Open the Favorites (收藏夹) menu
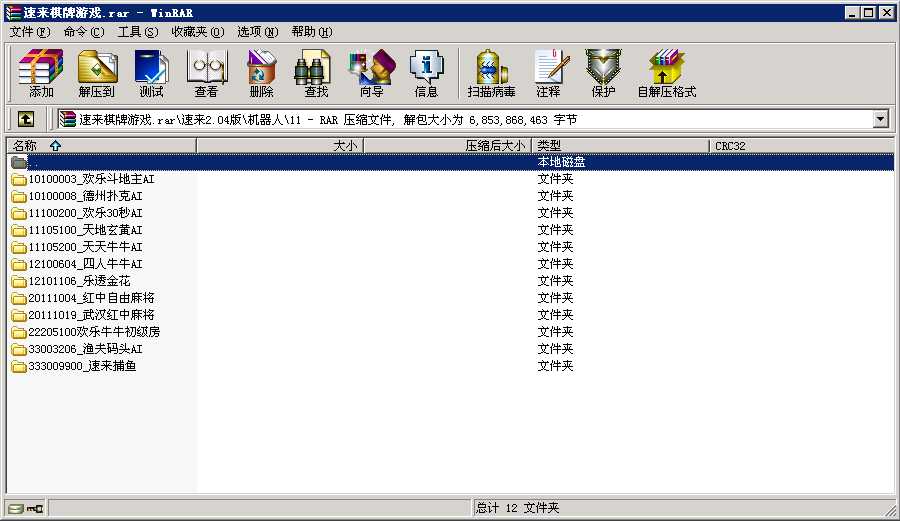This screenshot has height=521, width=900. point(198,32)
